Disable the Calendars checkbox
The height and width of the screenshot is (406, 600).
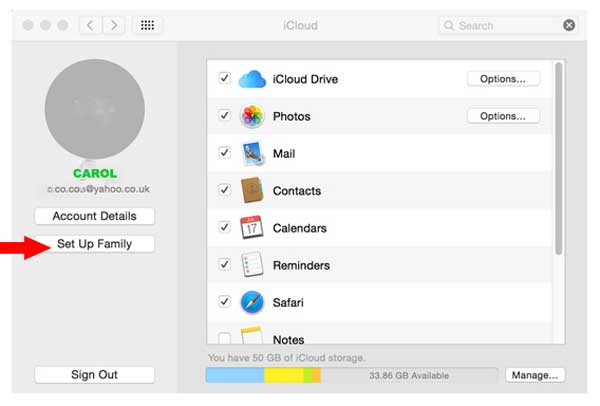click(x=225, y=227)
